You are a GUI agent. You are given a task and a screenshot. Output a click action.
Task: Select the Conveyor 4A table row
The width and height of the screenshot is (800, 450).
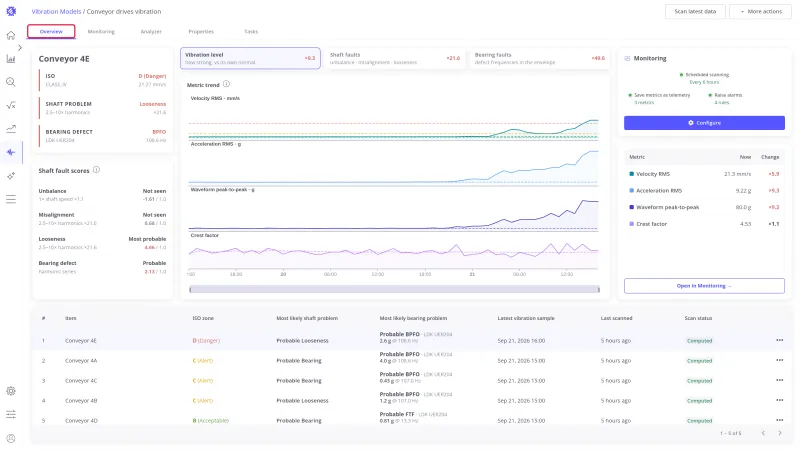tap(411, 360)
